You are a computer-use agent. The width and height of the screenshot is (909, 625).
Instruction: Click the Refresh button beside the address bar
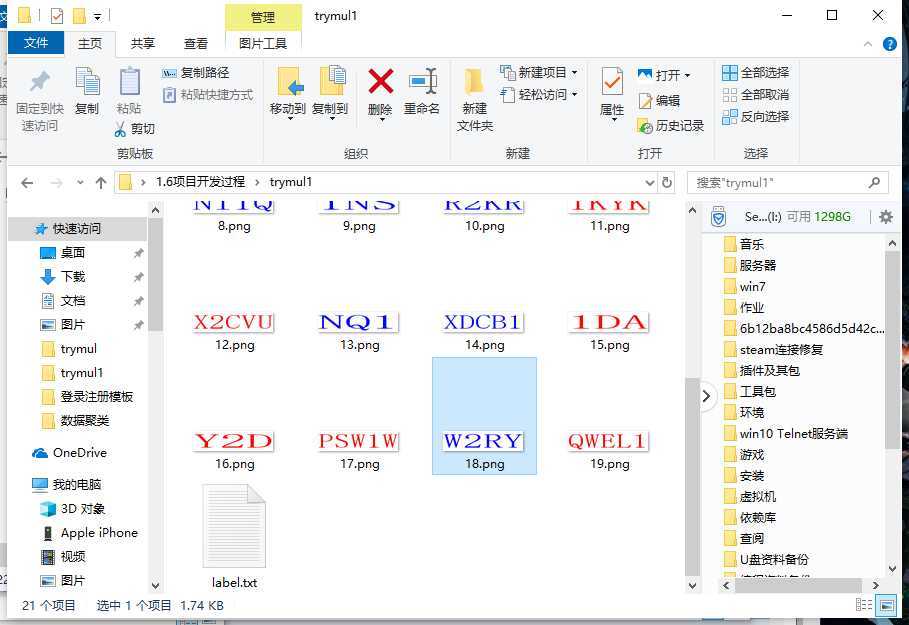tap(667, 183)
